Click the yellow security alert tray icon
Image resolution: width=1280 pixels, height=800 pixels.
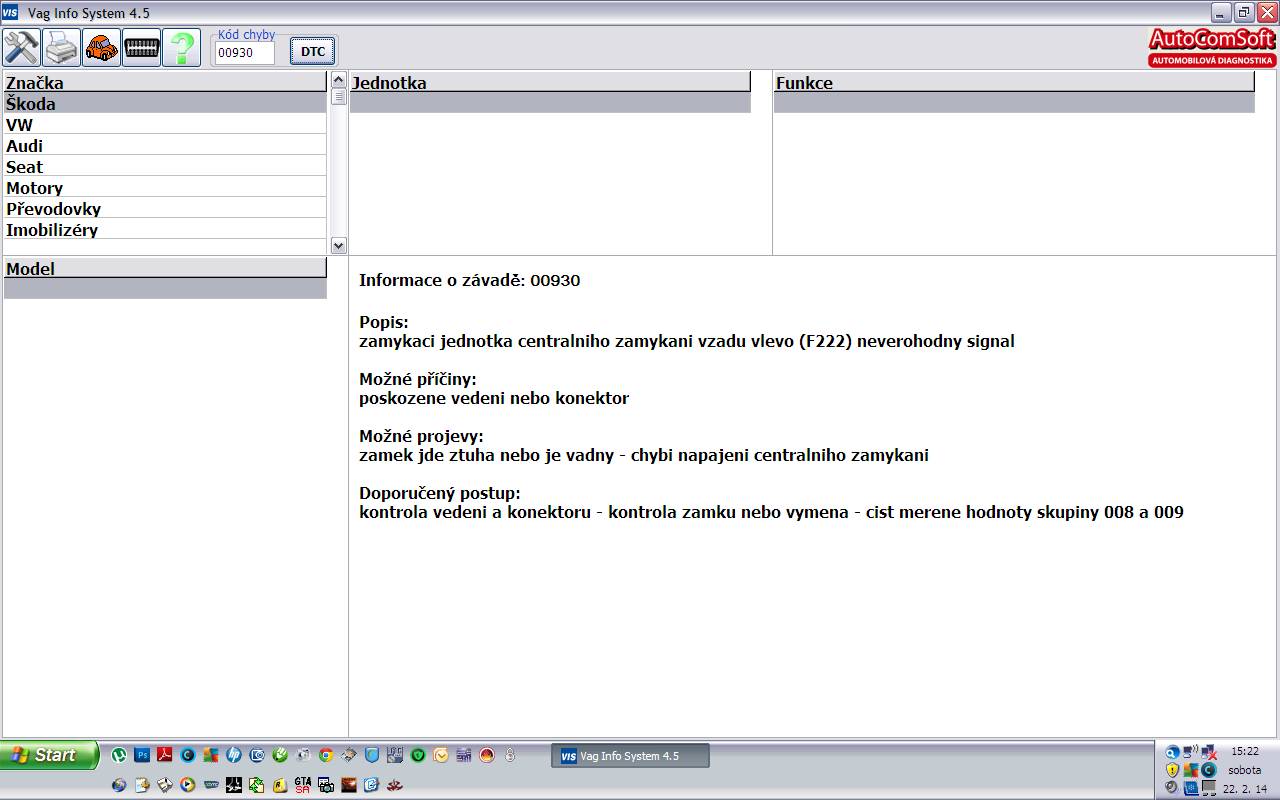[1172, 770]
